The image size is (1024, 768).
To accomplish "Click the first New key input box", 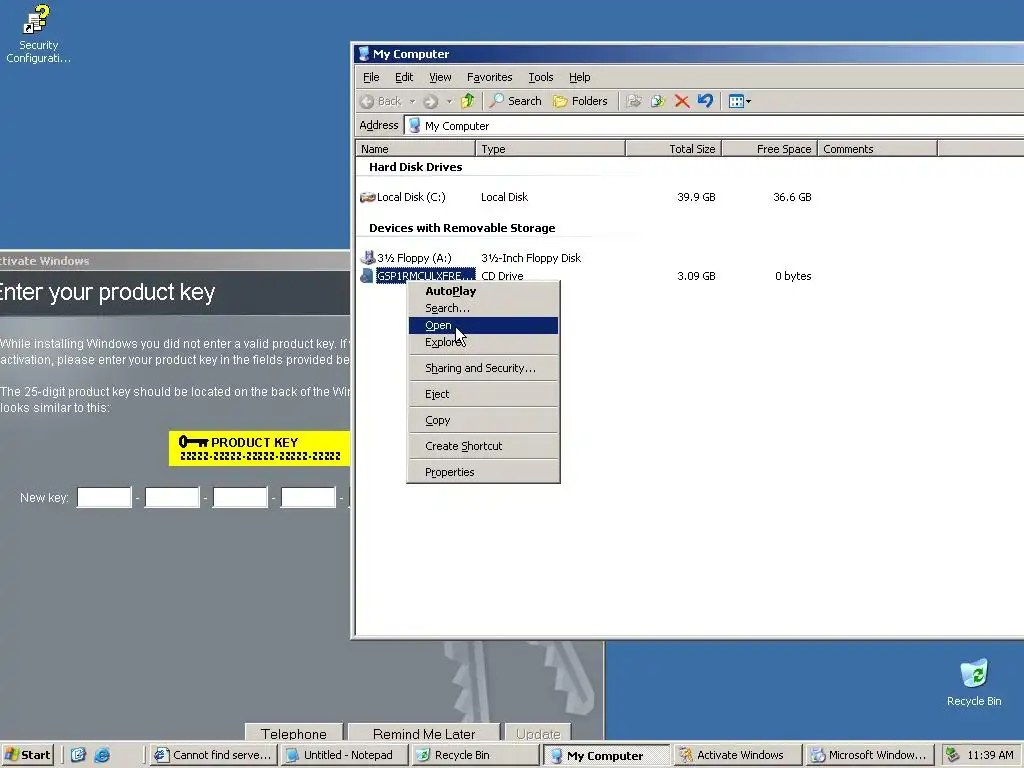I will (x=104, y=498).
